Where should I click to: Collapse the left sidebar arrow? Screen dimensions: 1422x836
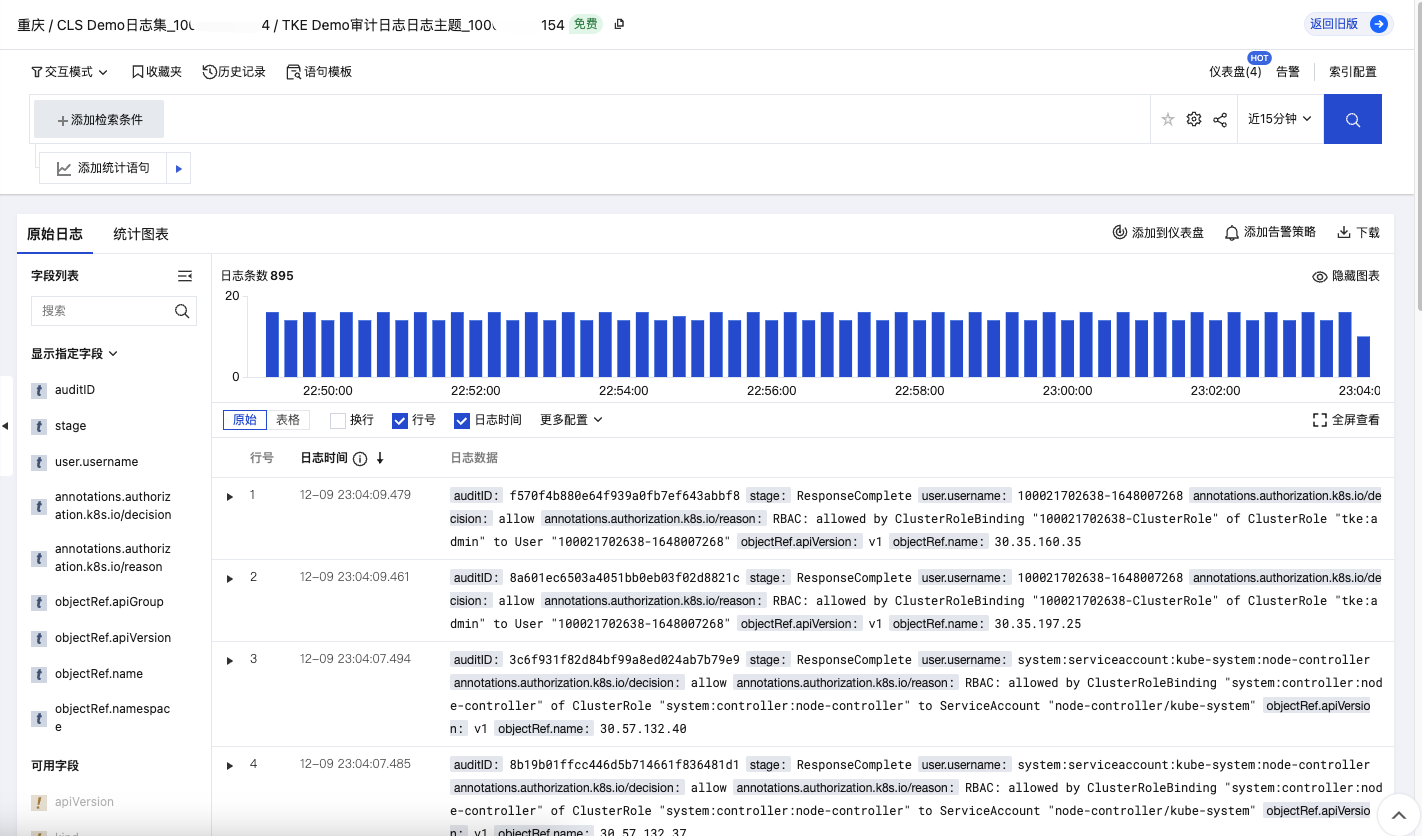[5, 426]
